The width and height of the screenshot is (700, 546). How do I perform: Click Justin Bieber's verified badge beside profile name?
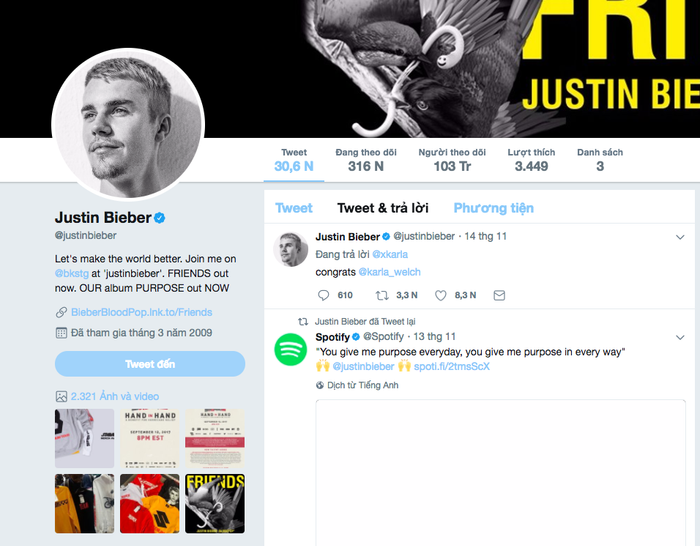160,218
